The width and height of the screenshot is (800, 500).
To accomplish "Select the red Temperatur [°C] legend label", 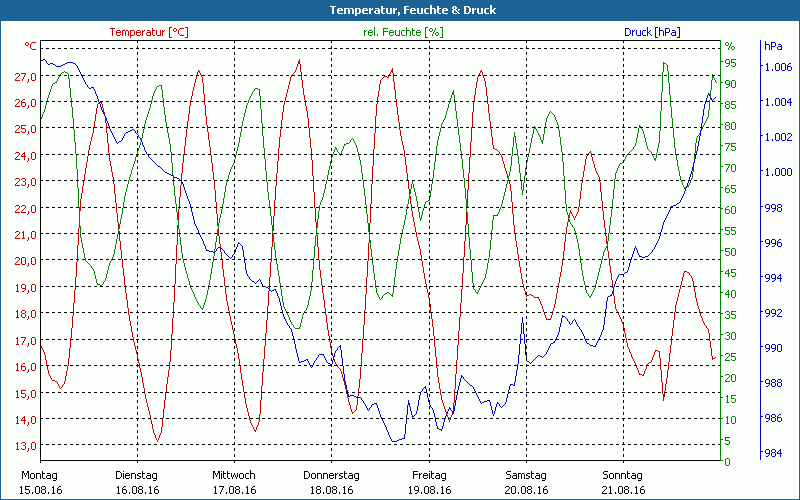I will click(149, 32).
